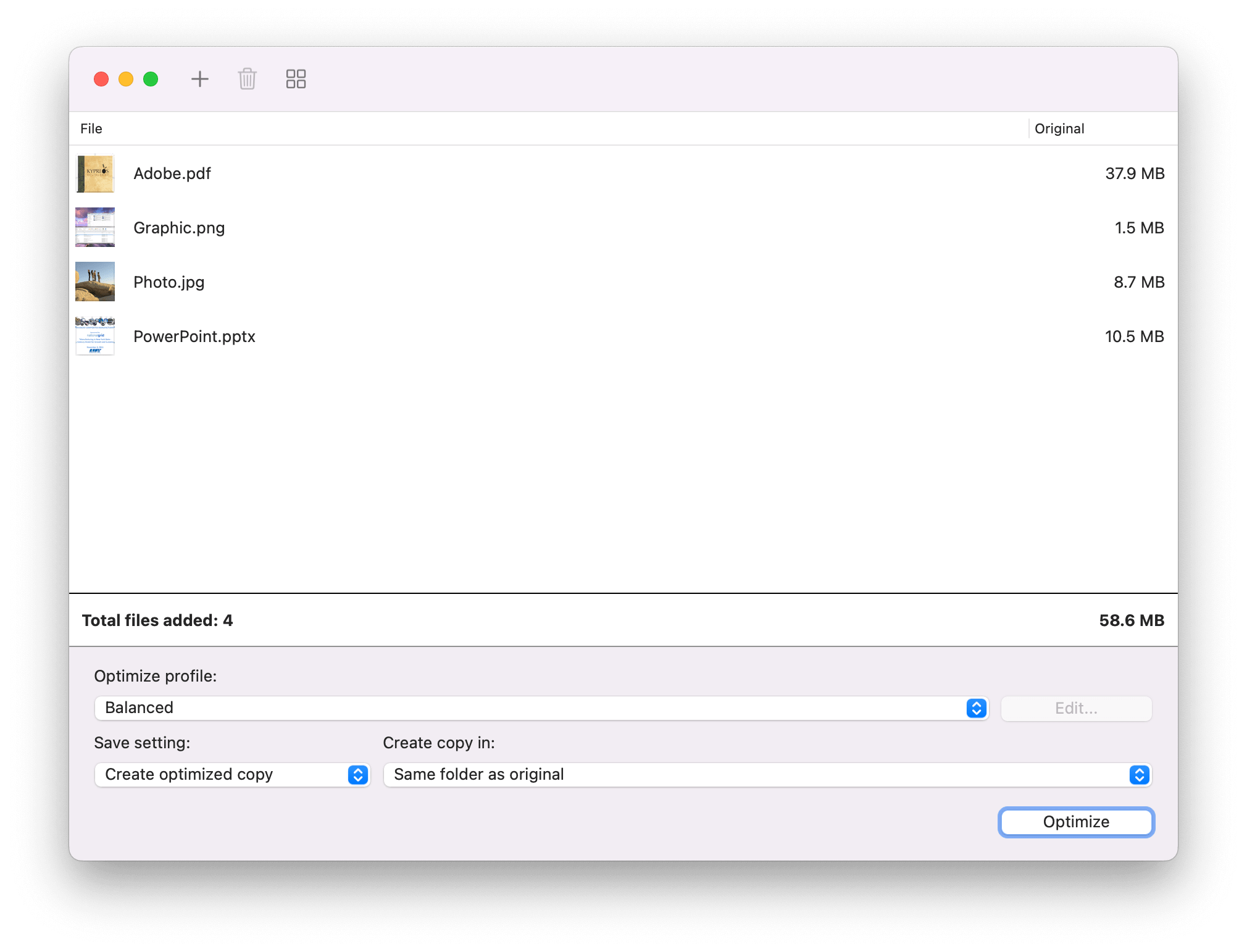Open the Balanced optimize profile dropdown
This screenshot has width=1247, height=952.
pos(541,708)
